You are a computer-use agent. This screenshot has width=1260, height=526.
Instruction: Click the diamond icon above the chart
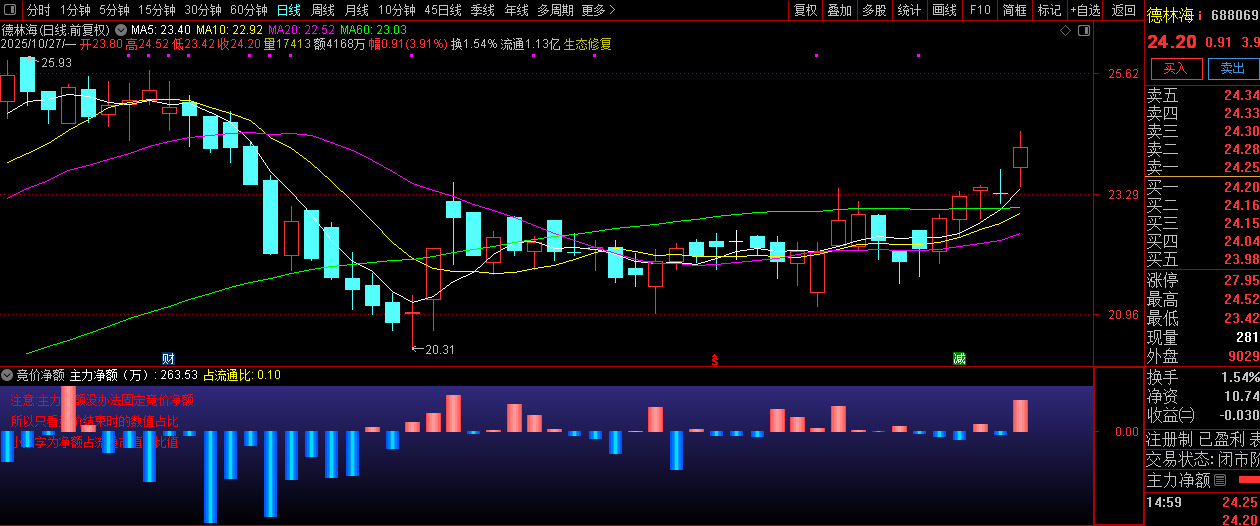click(1065, 30)
